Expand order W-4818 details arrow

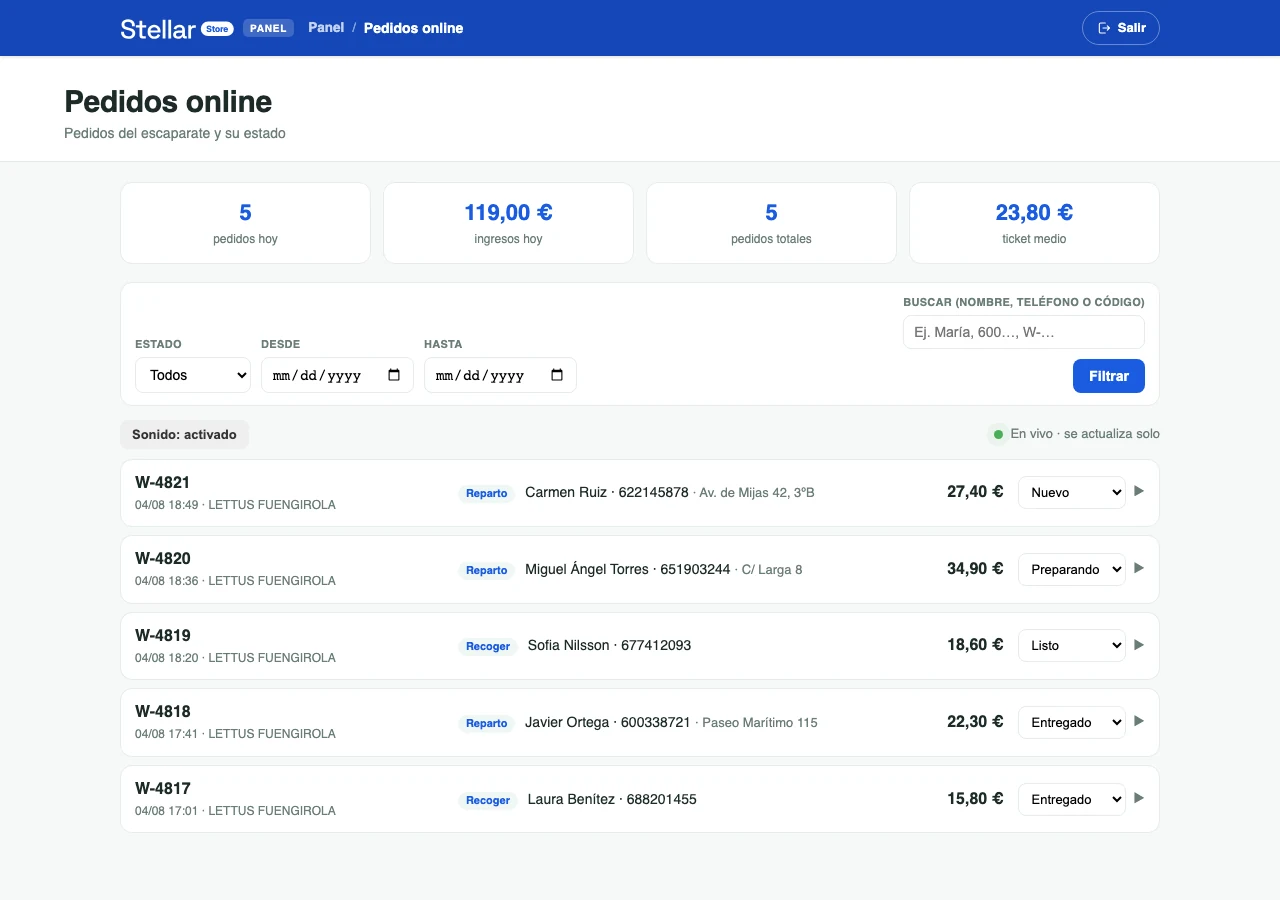[1138, 721]
